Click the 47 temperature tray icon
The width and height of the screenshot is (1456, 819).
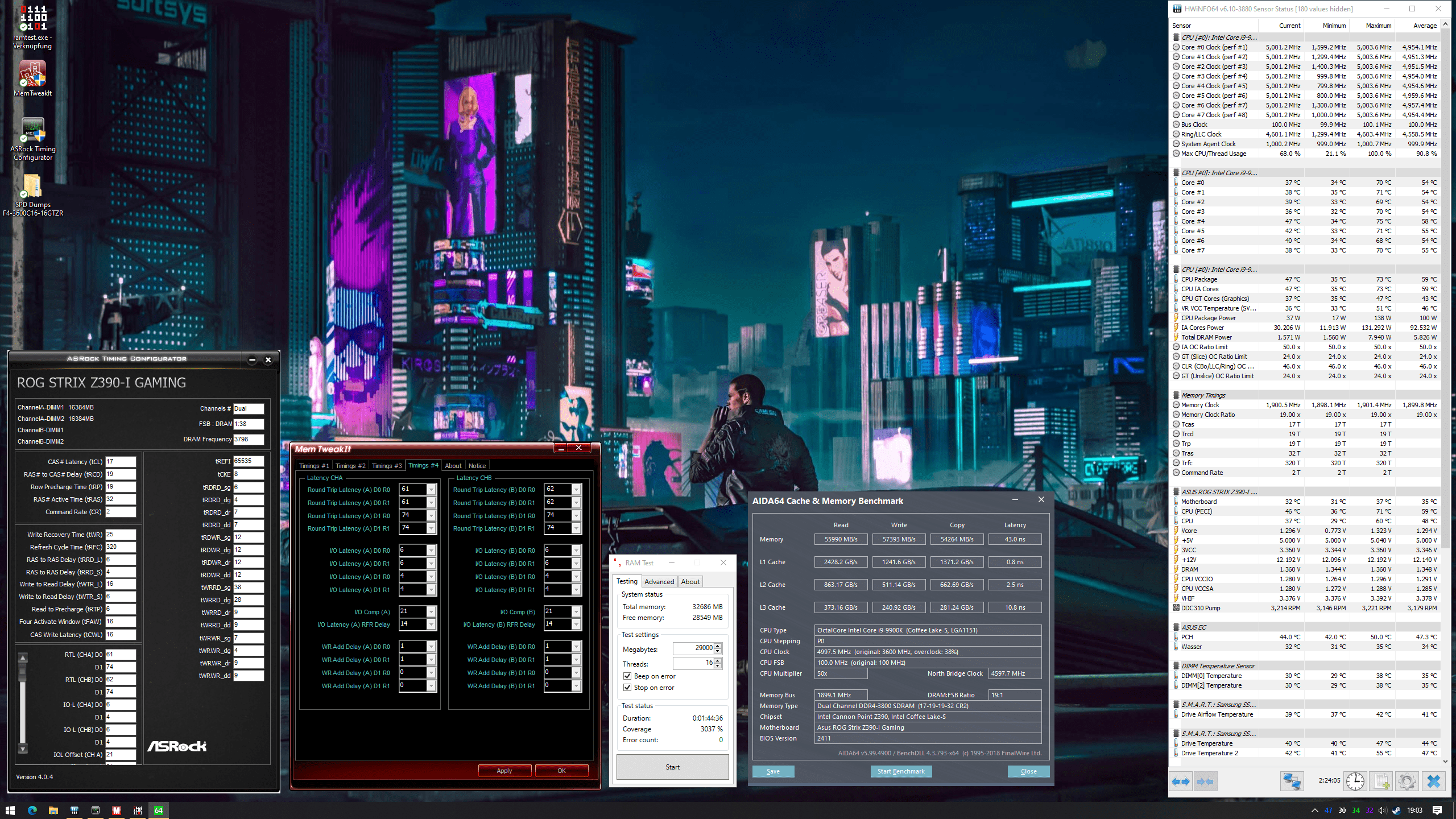tap(1328, 810)
